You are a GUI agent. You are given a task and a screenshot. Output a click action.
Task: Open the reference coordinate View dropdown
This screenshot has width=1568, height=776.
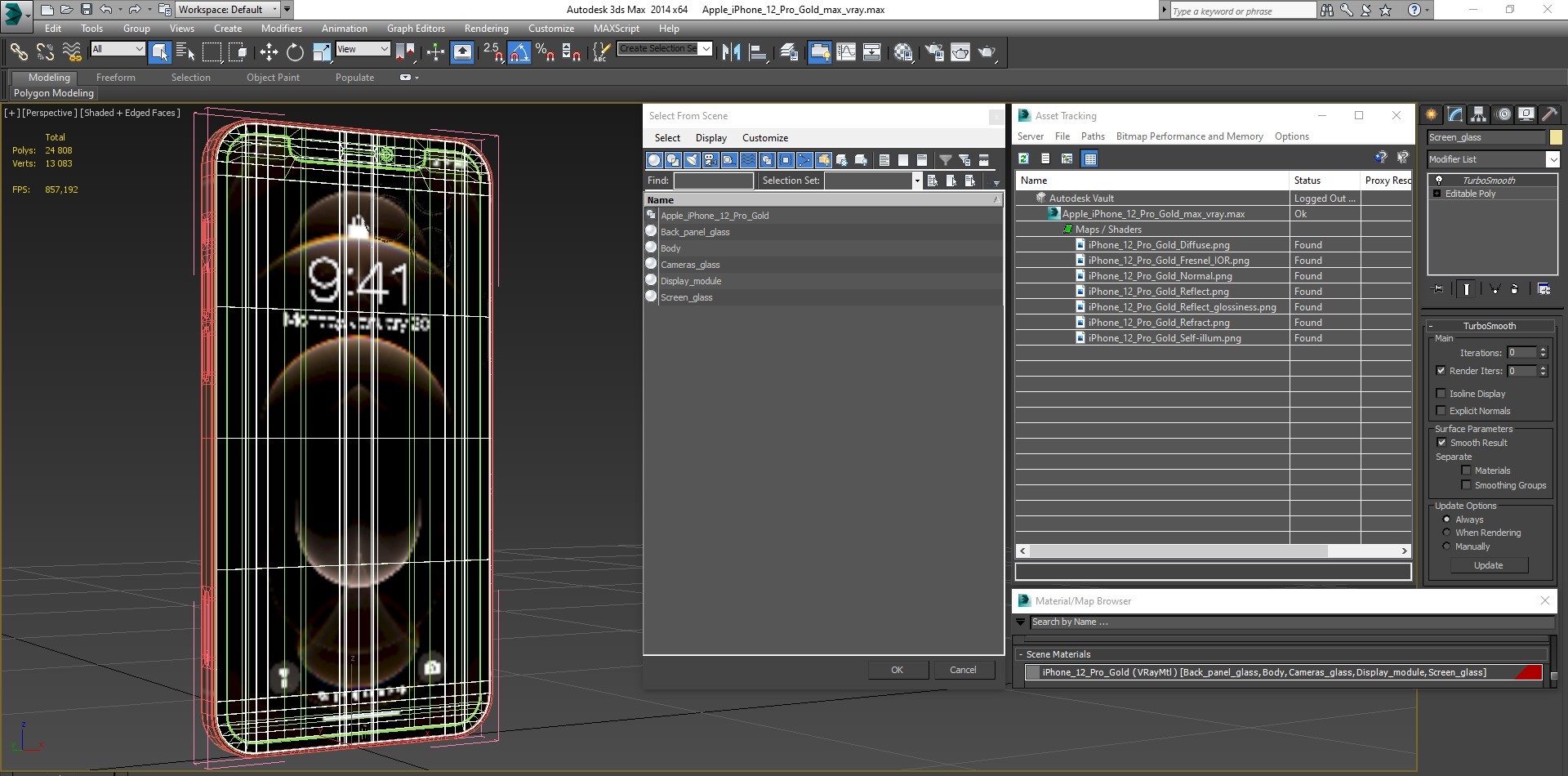pos(362,49)
